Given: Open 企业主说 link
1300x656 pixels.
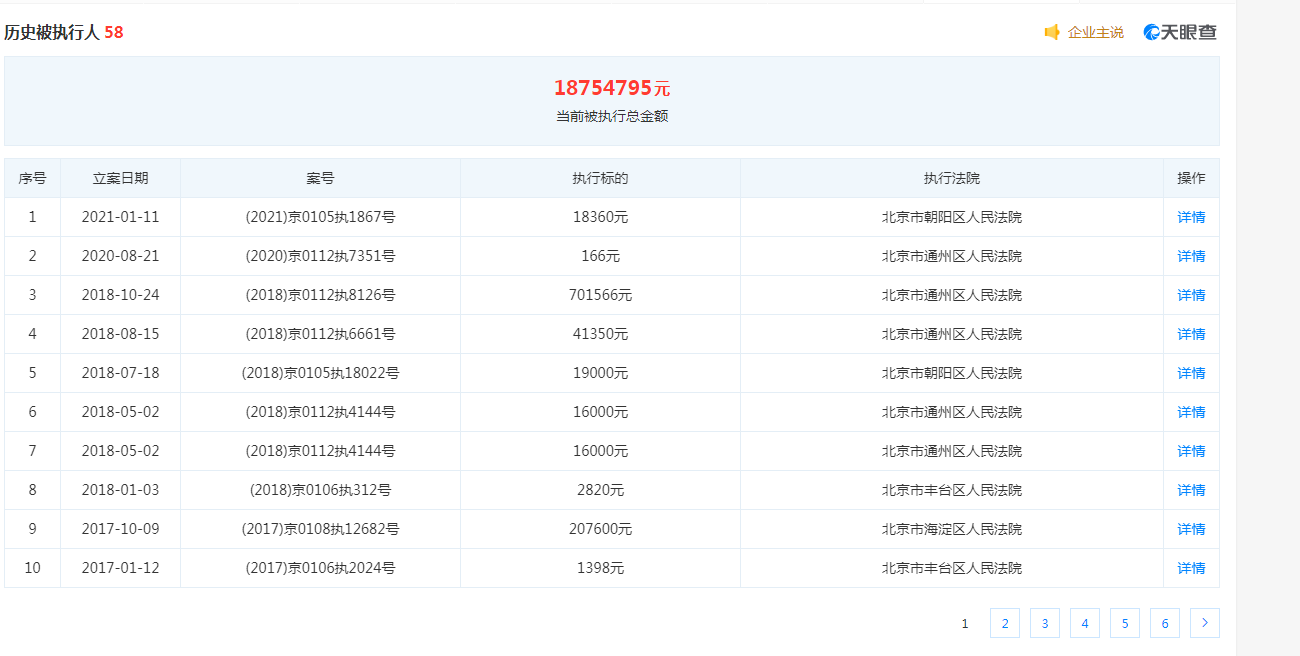Looking at the screenshot, I should (x=1095, y=32).
